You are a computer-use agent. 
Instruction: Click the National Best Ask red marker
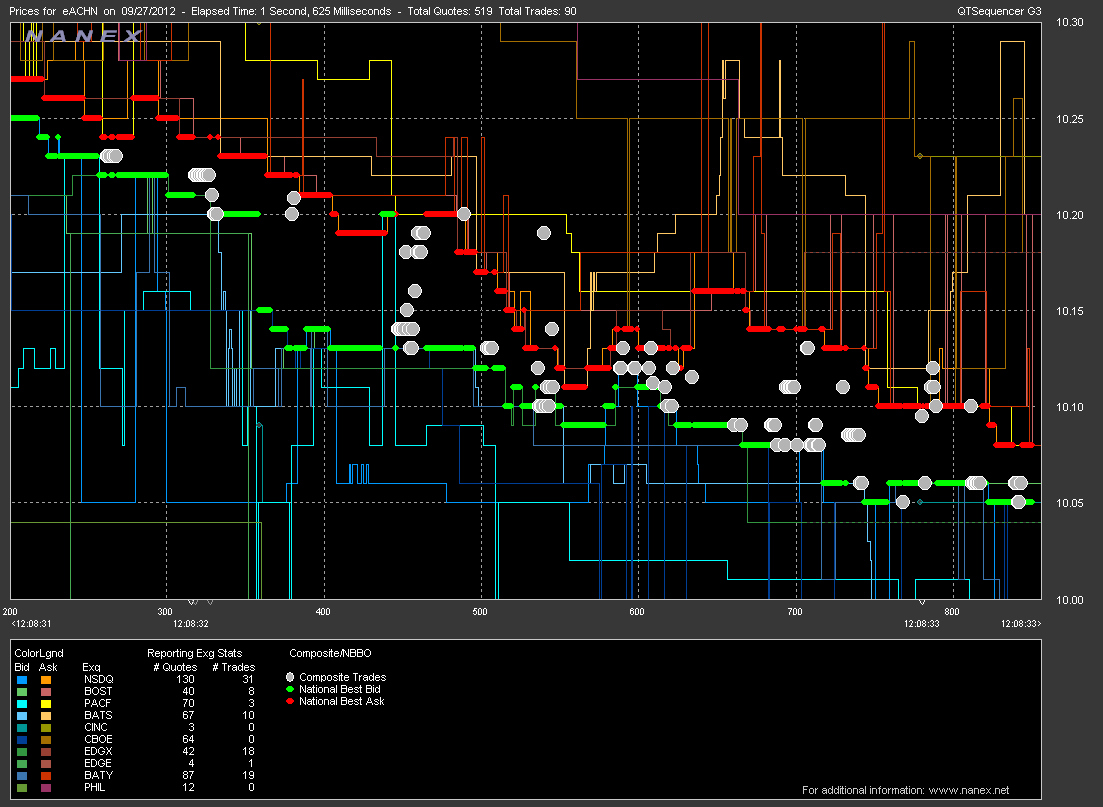click(x=290, y=702)
